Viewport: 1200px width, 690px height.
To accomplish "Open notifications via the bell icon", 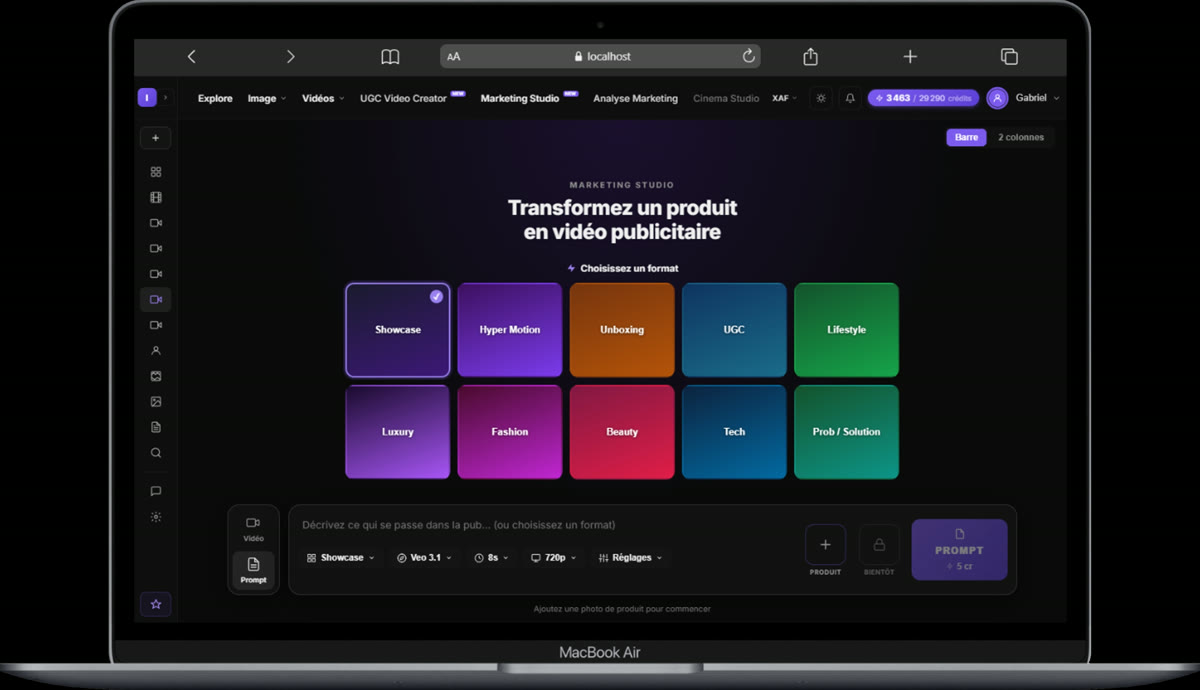I will pos(850,98).
